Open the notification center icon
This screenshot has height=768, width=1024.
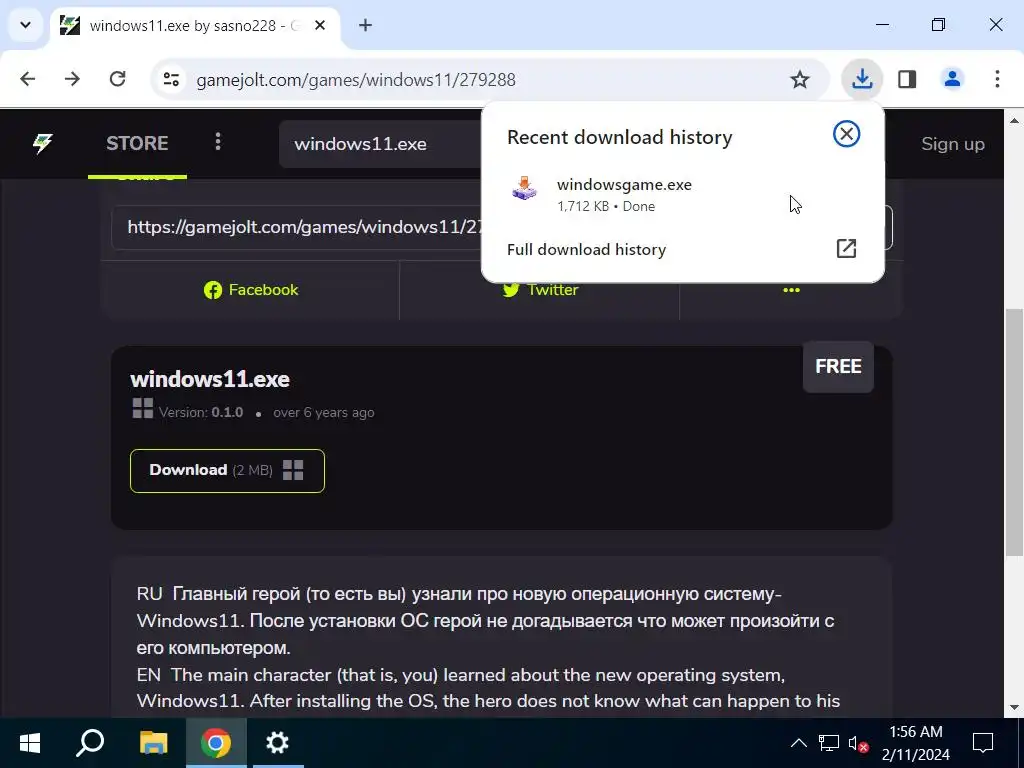click(x=982, y=743)
